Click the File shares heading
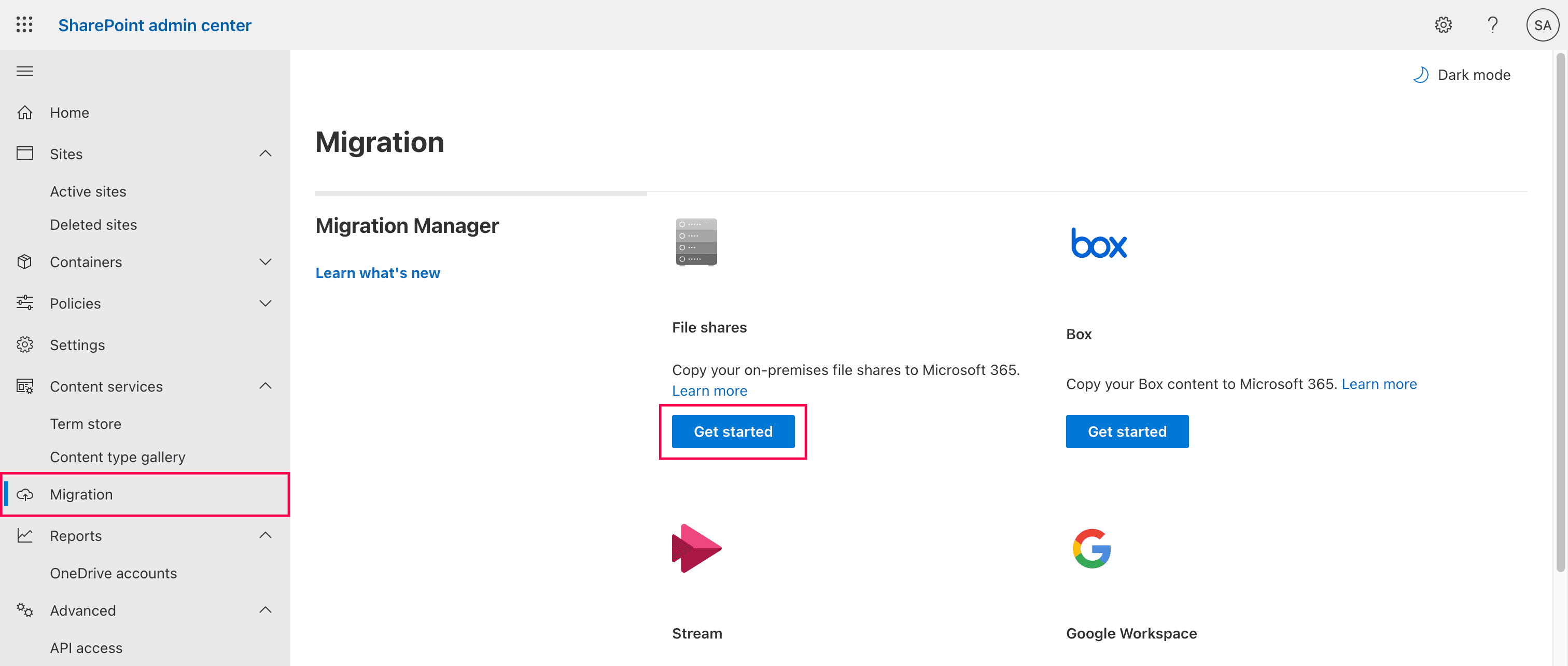This screenshot has height=666, width=1568. [709, 327]
